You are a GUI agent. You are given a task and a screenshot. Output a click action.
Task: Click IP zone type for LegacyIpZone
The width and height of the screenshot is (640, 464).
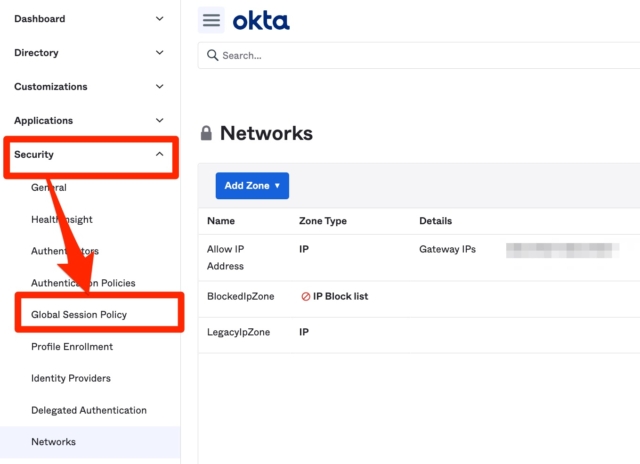[x=304, y=332]
